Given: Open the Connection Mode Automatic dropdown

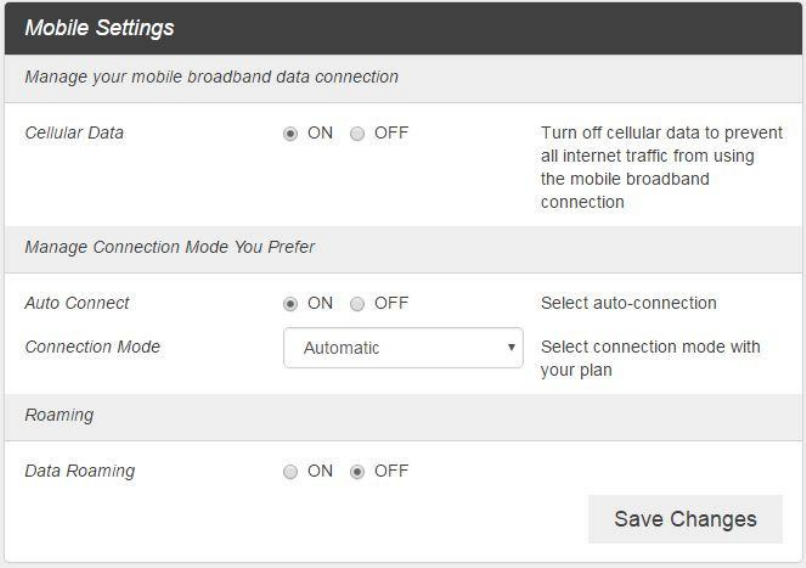Looking at the screenshot, I should click(403, 347).
